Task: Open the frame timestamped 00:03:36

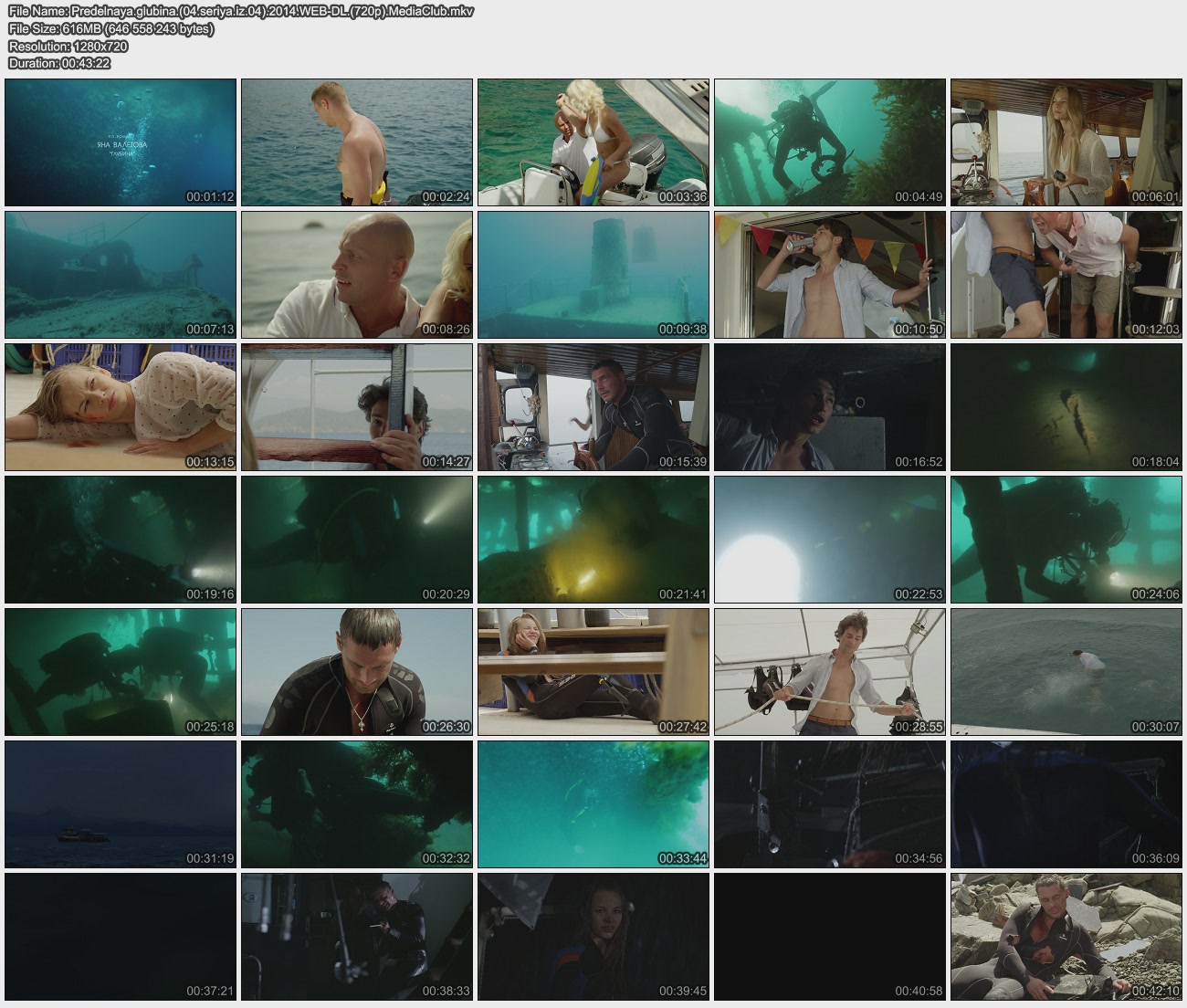Action: (593, 142)
